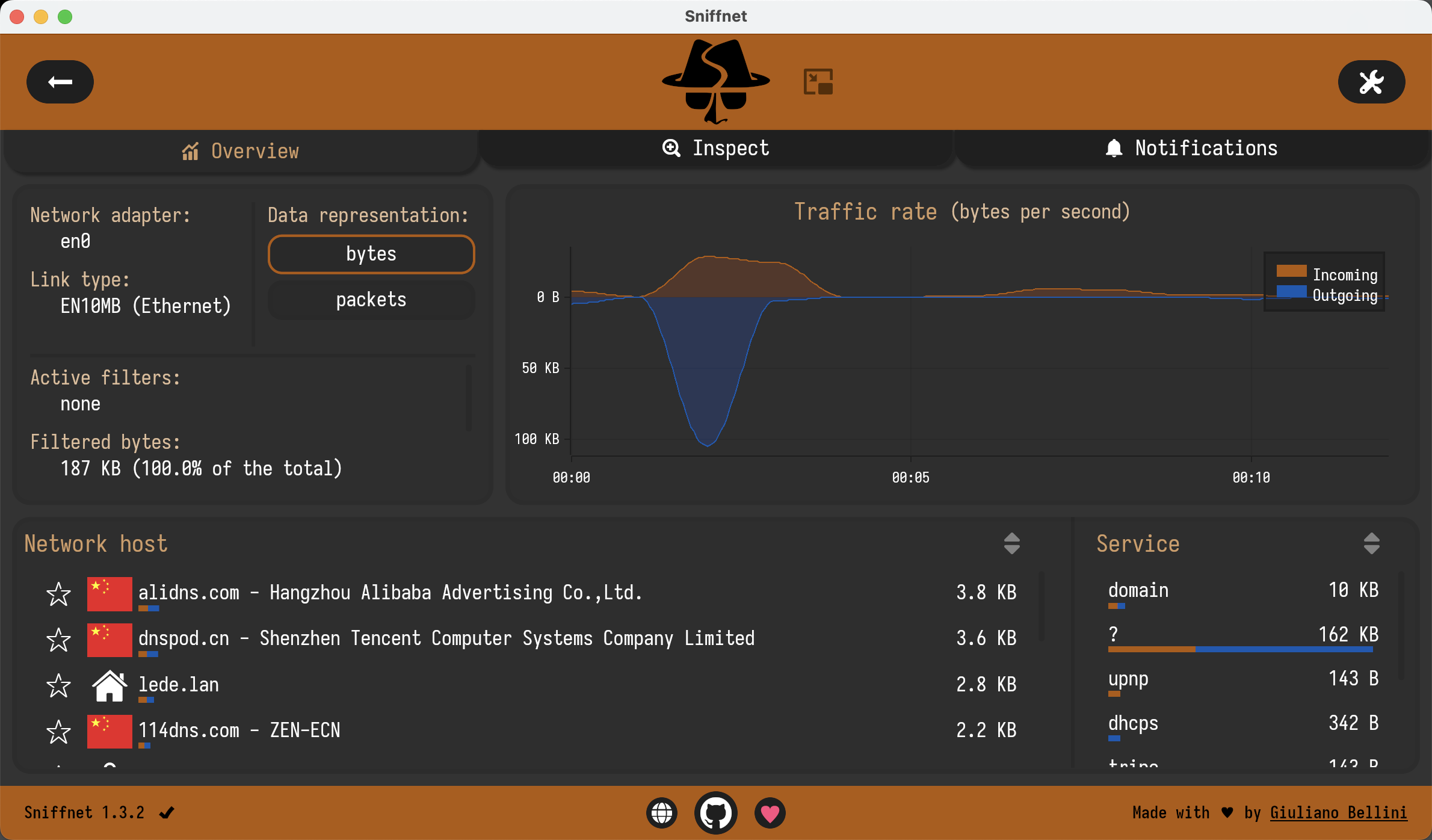1432x840 pixels.
Task: Click the Sniffnet logo
Action: (x=715, y=81)
